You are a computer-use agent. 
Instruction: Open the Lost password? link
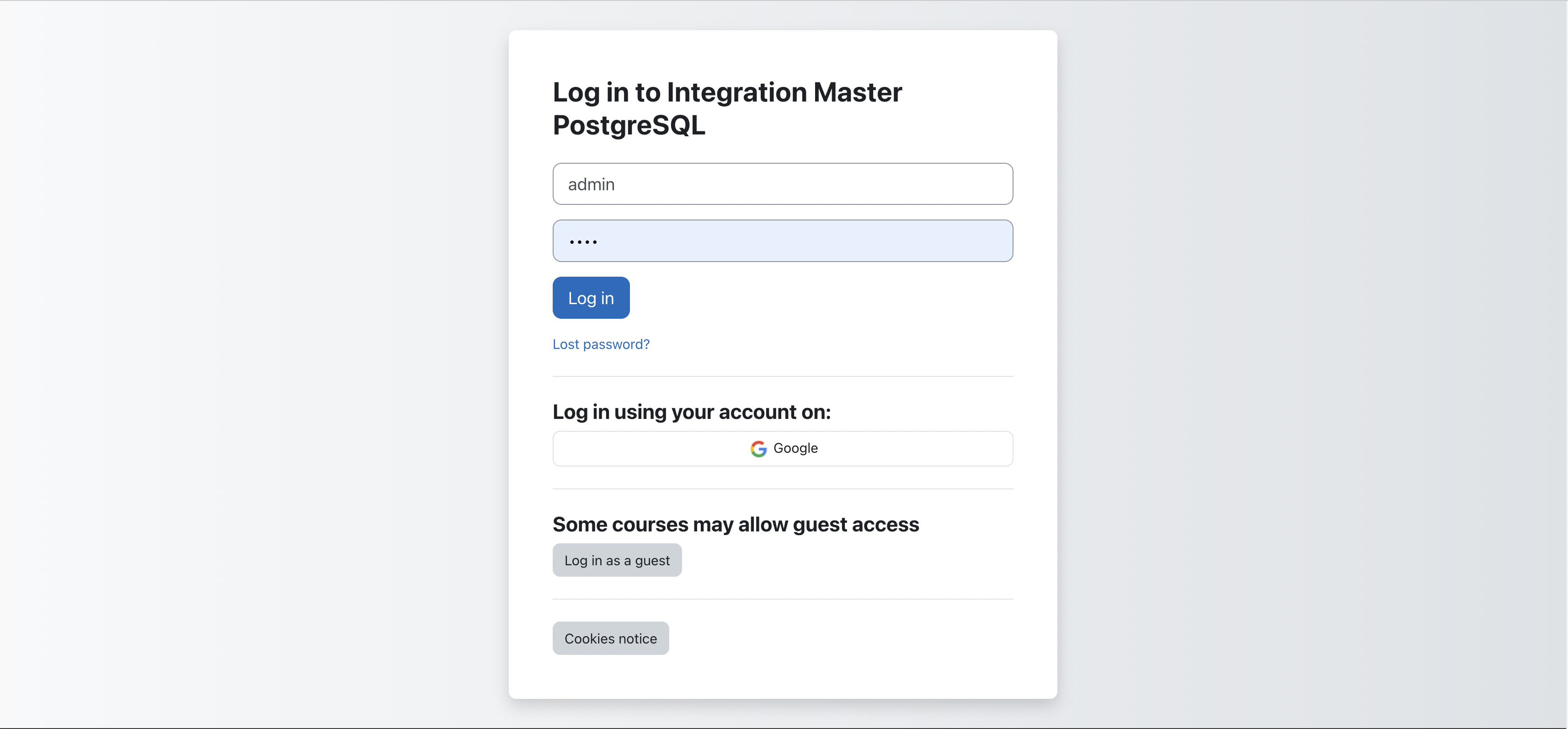pyautogui.click(x=601, y=345)
